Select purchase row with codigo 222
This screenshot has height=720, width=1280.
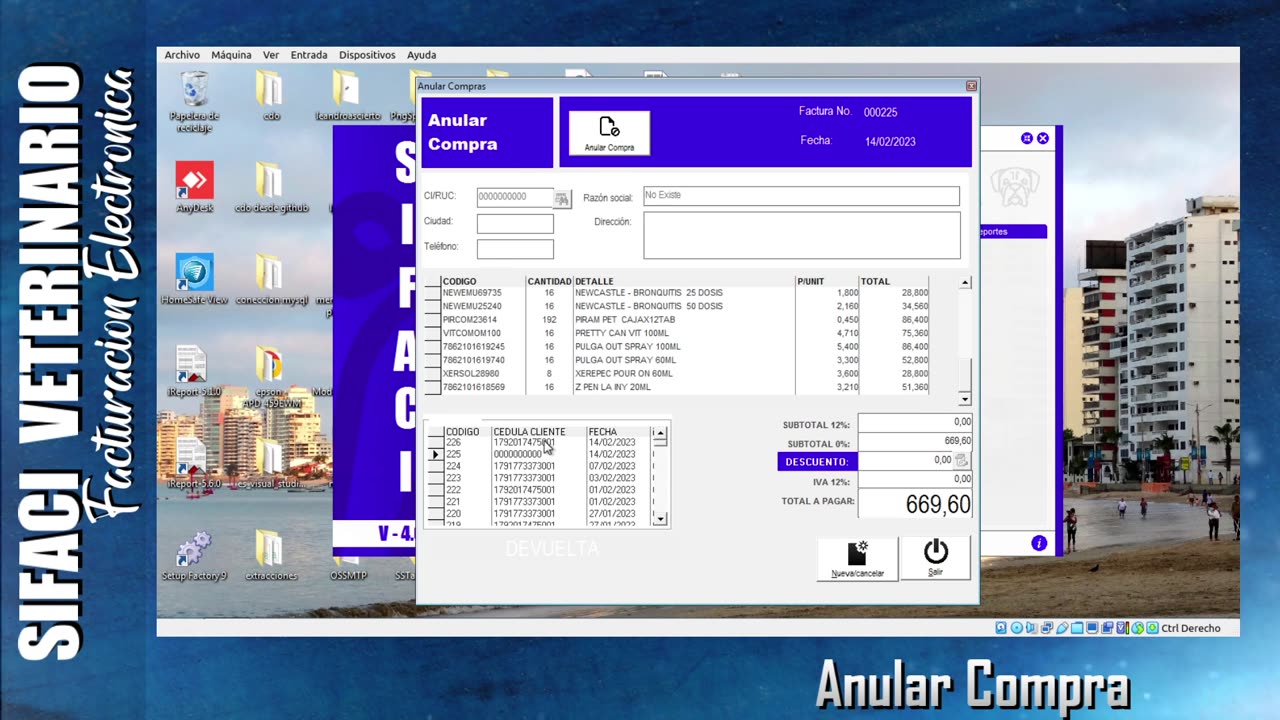tap(540, 490)
